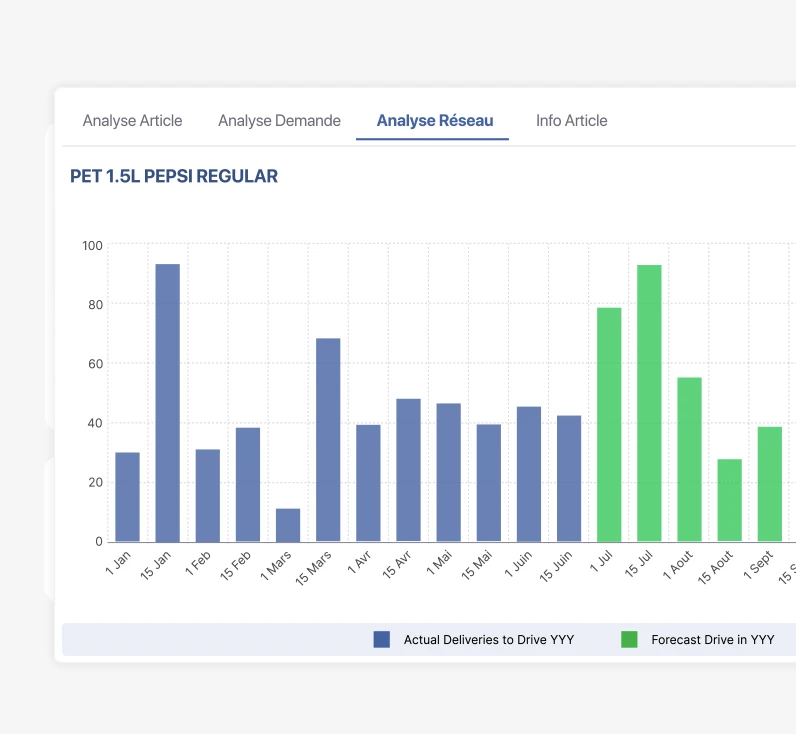Screen dimensions: 796x734
Task: Open the Analyse Article tab
Action: pos(132,121)
